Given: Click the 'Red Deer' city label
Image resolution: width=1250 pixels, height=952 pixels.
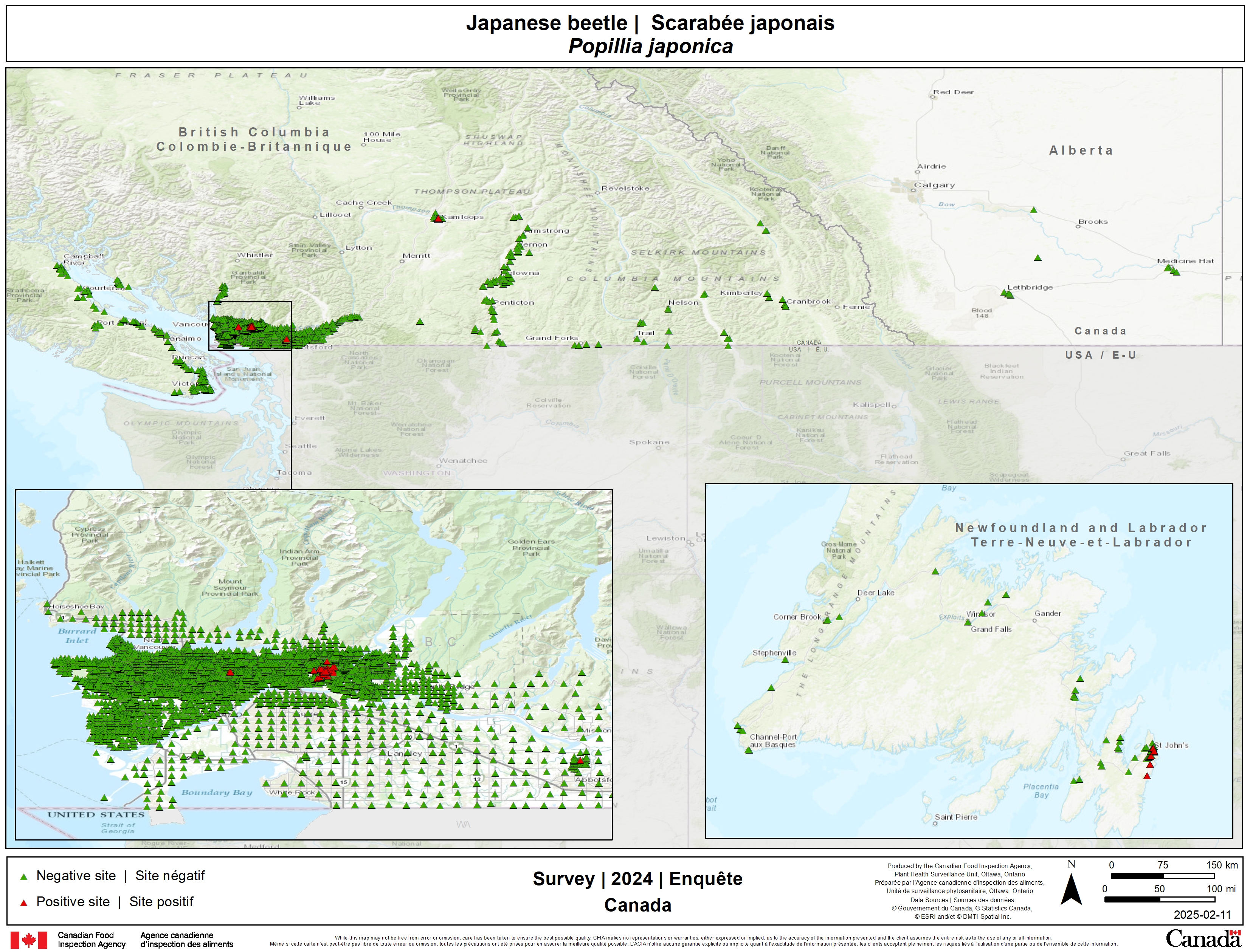Looking at the screenshot, I should point(954,92).
